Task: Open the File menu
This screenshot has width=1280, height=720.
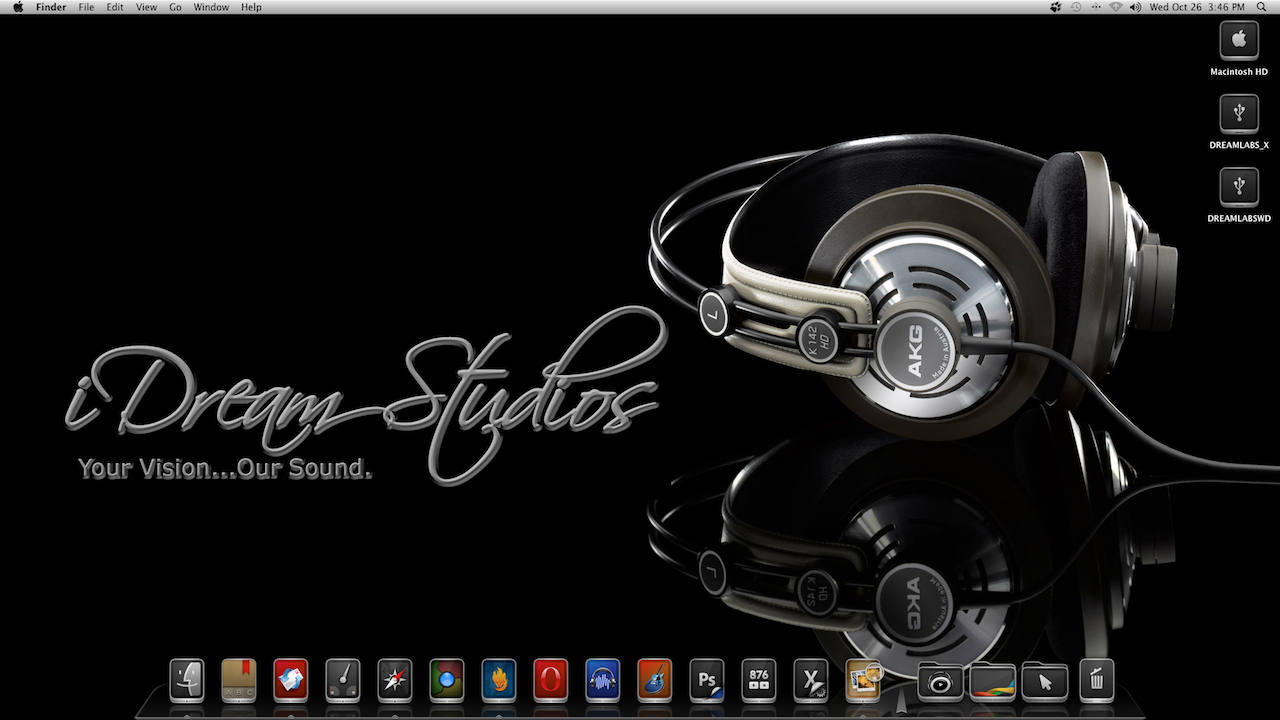Action: pos(87,7)
